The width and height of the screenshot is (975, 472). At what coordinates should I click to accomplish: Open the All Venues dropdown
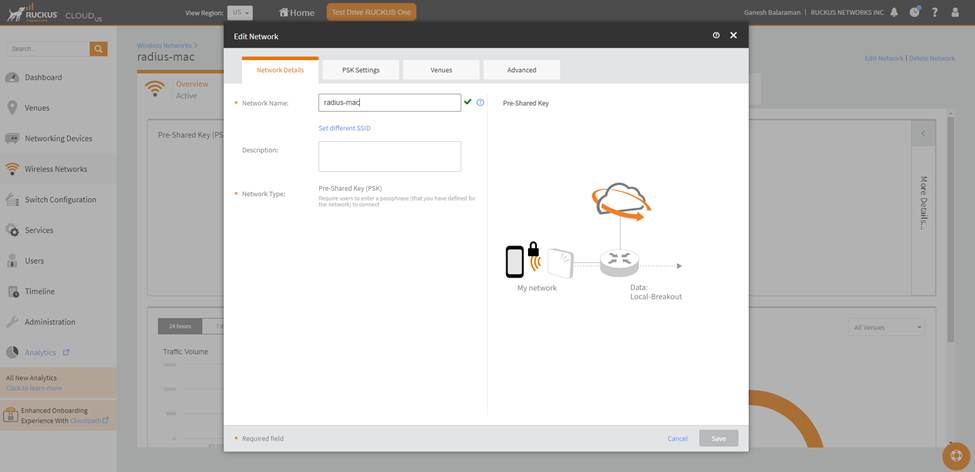click(x=887, y=327)
